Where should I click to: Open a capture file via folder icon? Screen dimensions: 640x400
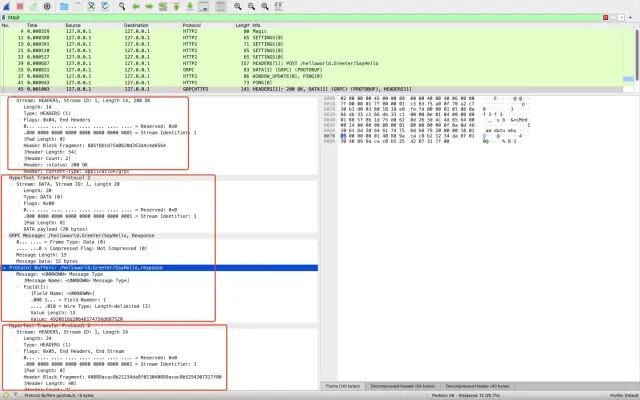pyautogui.click(x=64, y=6)
